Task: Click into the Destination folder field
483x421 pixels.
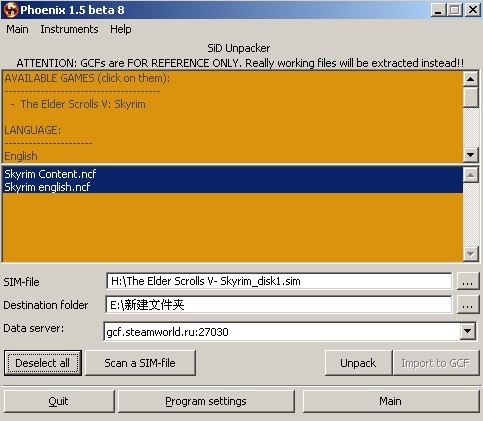Action: click(279, 305)
